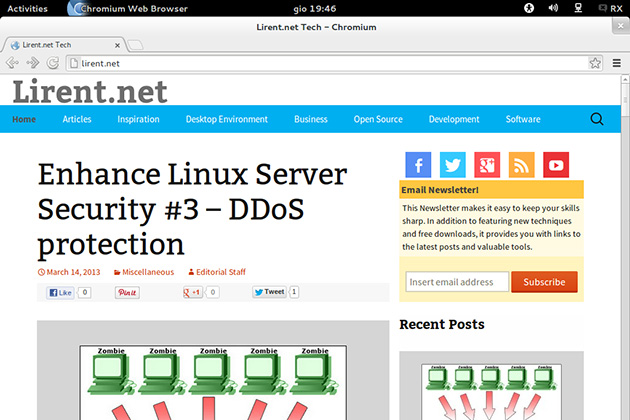Click the Recent Posts heading

pos(442,324)
